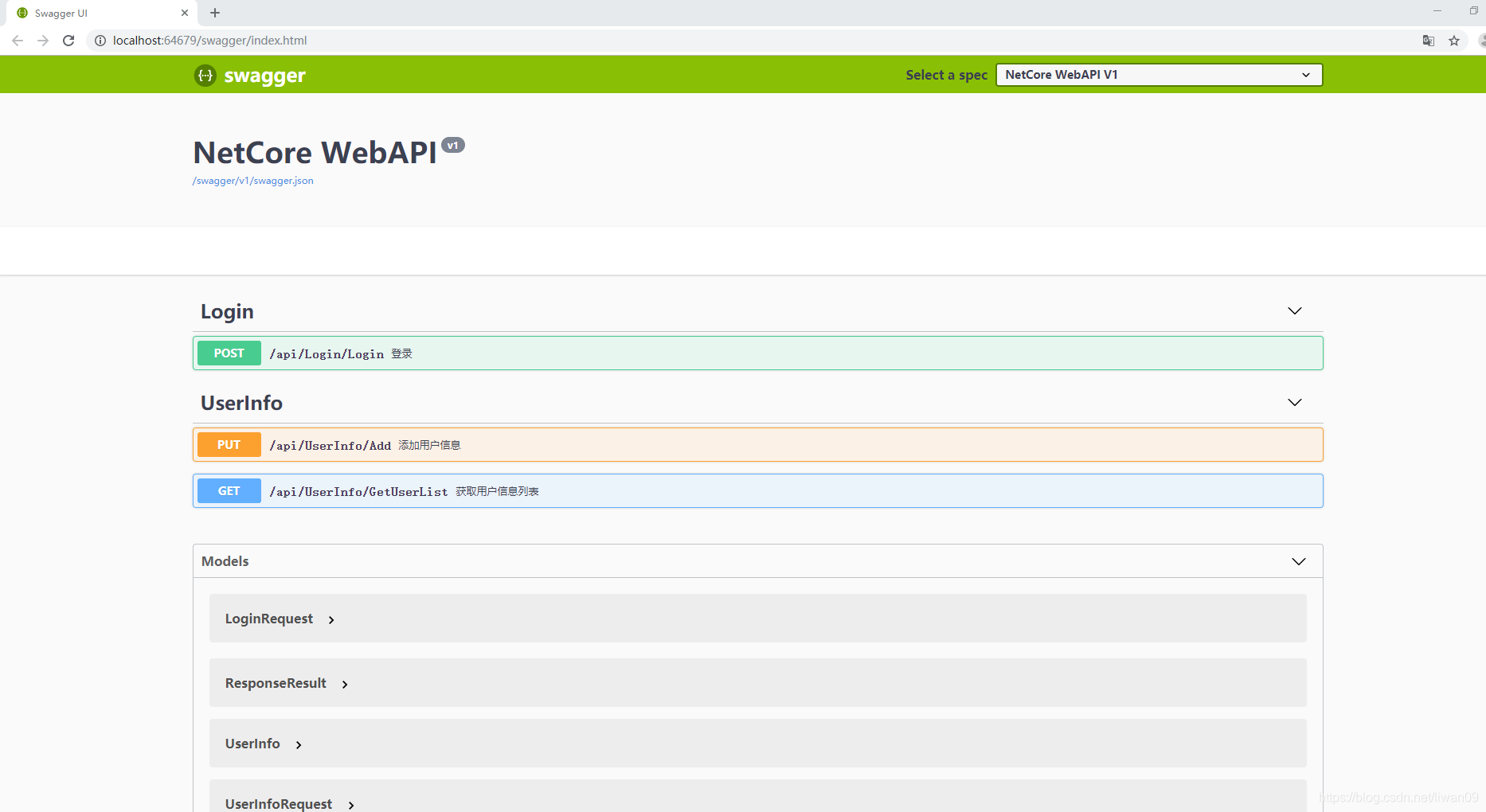Bookmark this page with the star icon
This screenshot has width=1486, height=812.
pos(1454,41)
